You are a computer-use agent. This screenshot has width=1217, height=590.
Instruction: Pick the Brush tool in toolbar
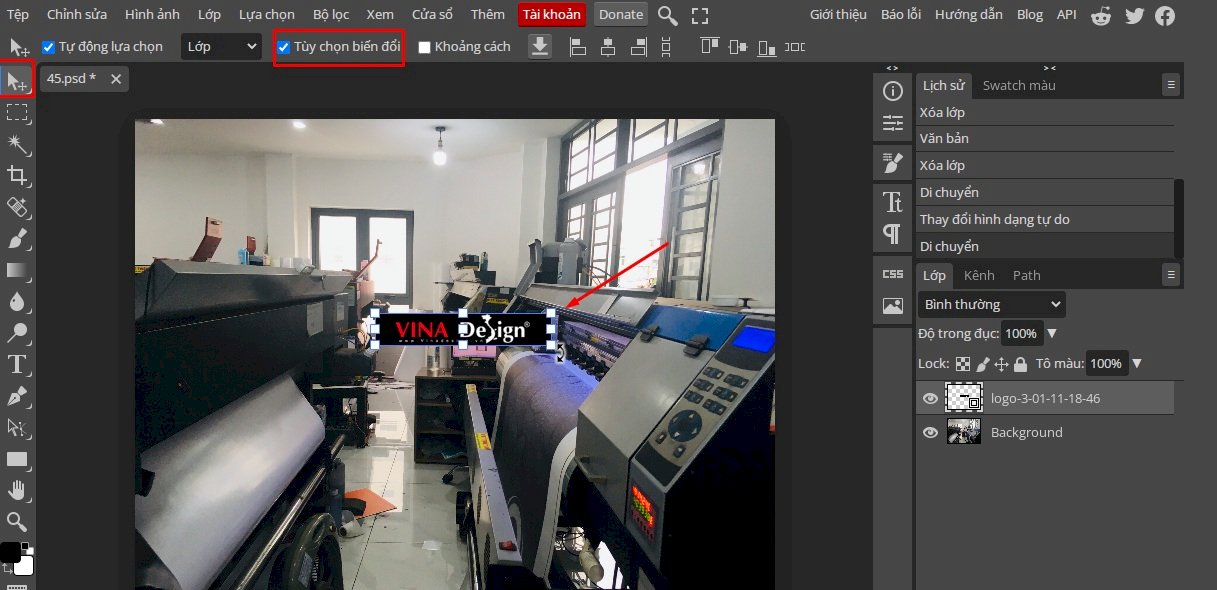click(17, 239)
